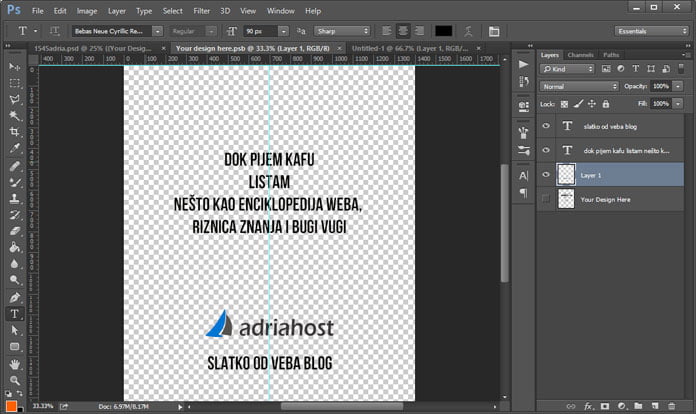Create a new group folder

(638, 406)
